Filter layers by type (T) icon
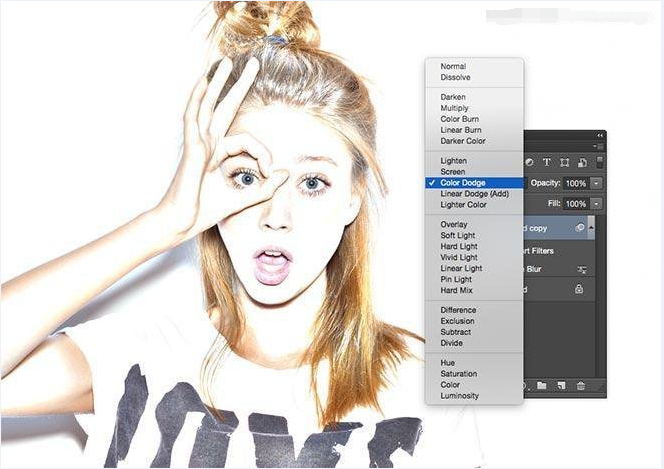664x469 pixels. 547,162
